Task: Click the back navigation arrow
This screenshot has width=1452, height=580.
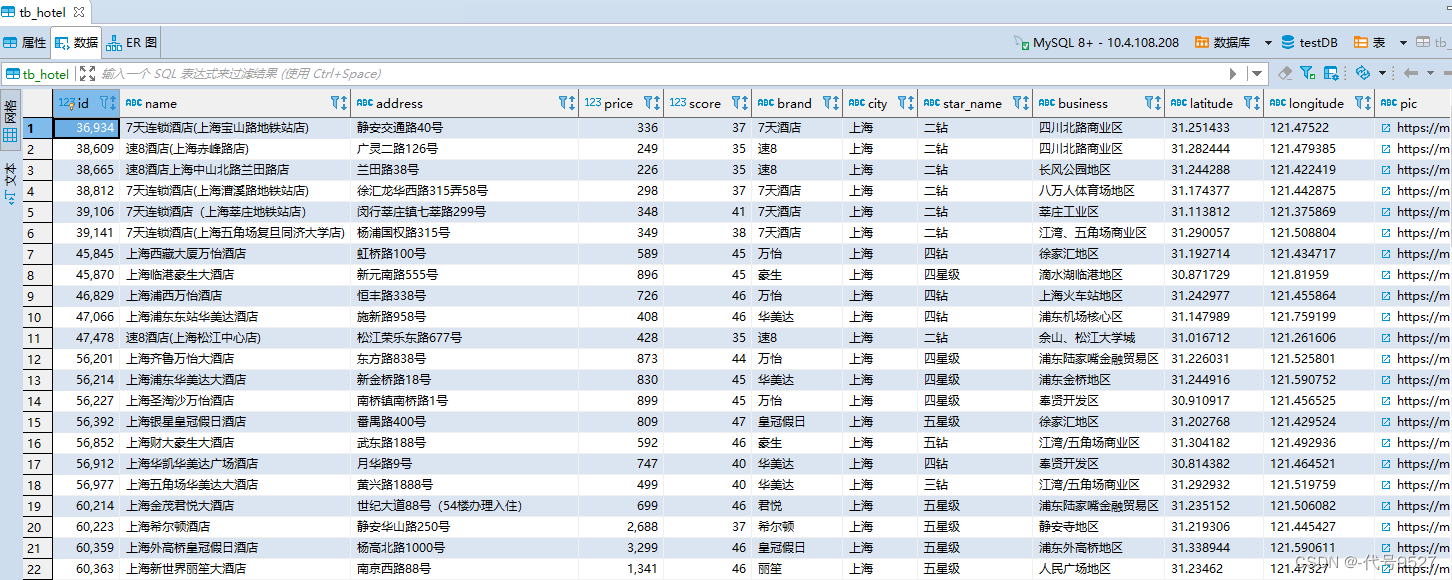Action: pos(1411,73)
